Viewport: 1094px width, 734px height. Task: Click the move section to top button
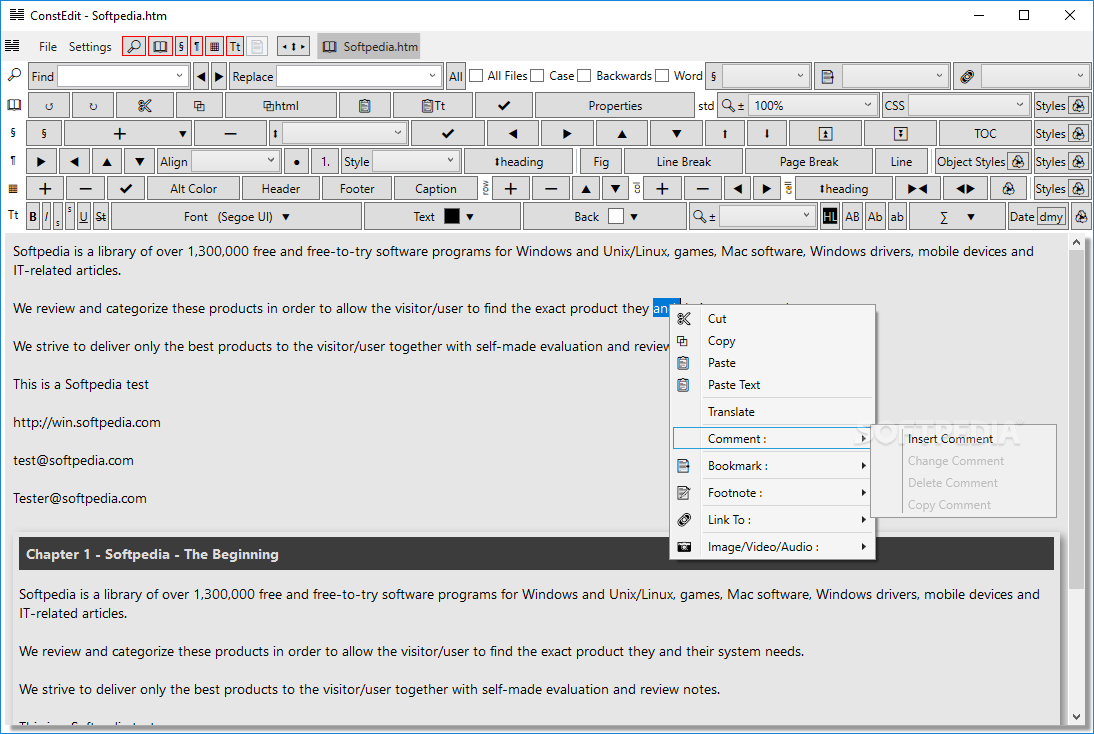click(825, 133)
